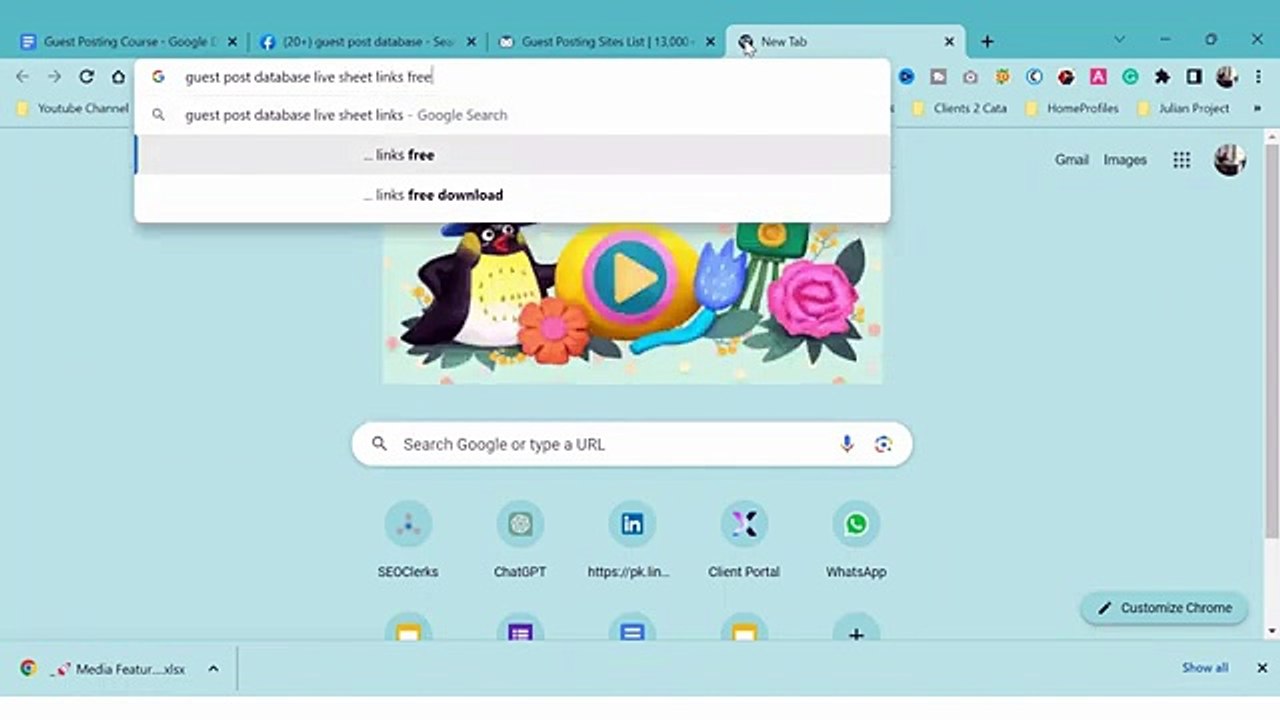1280x720 pixels.
Task: Close the downloads bar
Action: 1262,668
